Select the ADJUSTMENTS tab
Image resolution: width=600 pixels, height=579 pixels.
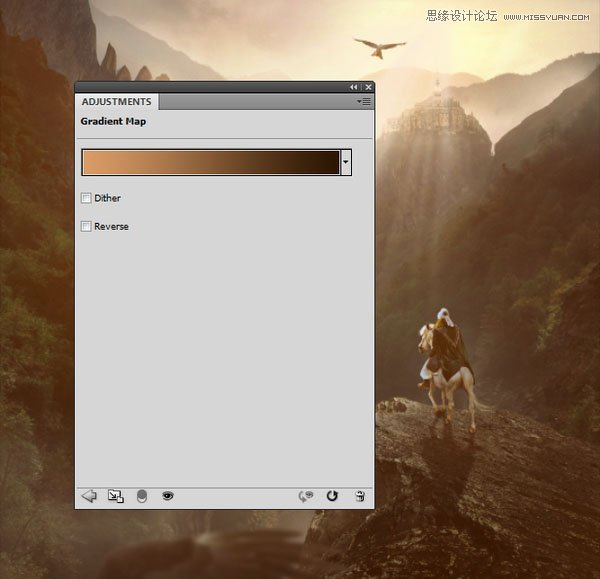(117, 102)
